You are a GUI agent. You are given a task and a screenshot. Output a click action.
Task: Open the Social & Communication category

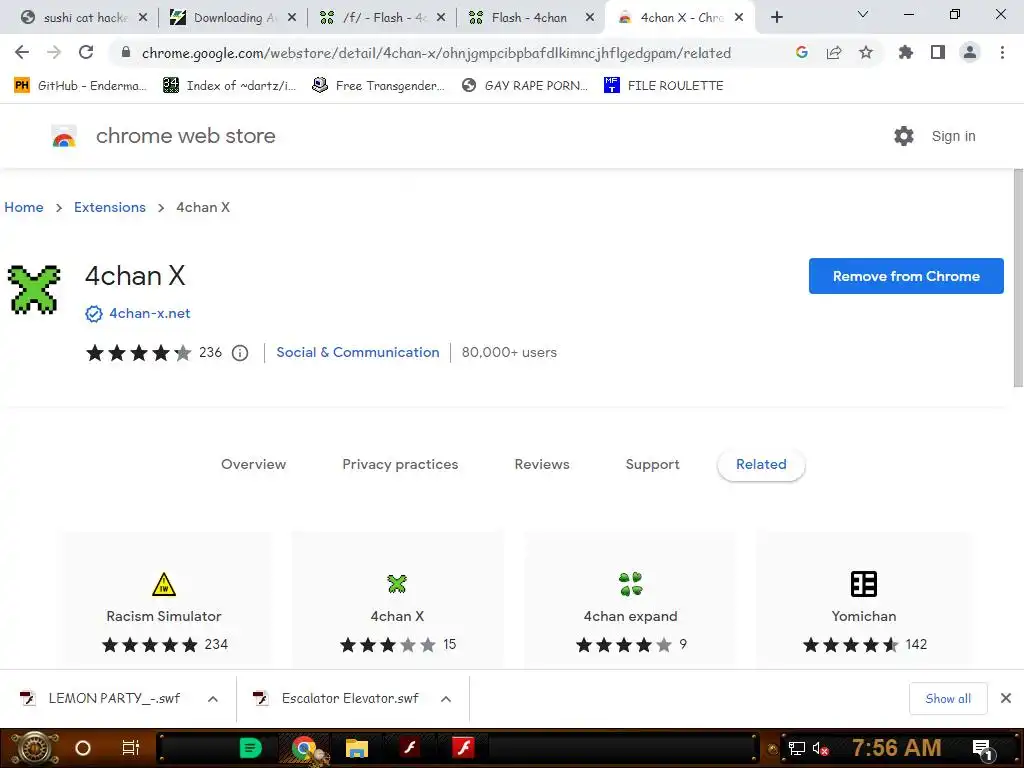[x=358, y=353]
